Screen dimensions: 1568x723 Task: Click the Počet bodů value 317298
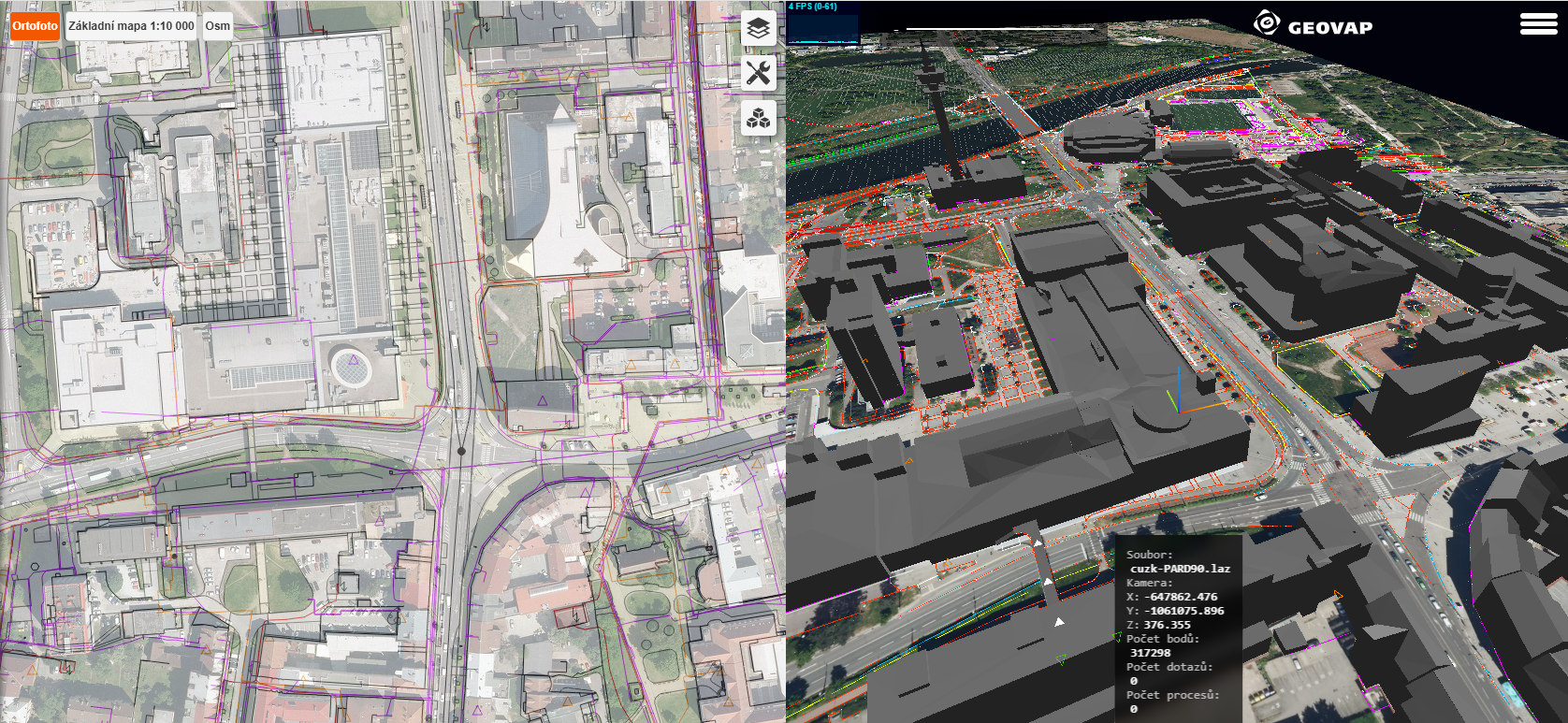(x=1150, y=653)
